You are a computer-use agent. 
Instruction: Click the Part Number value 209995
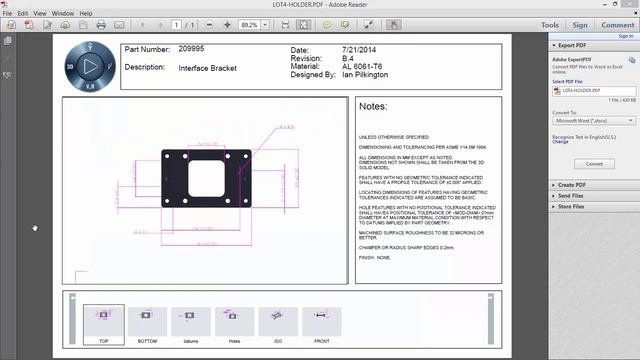pyautogui.click(x=191, y=49)
